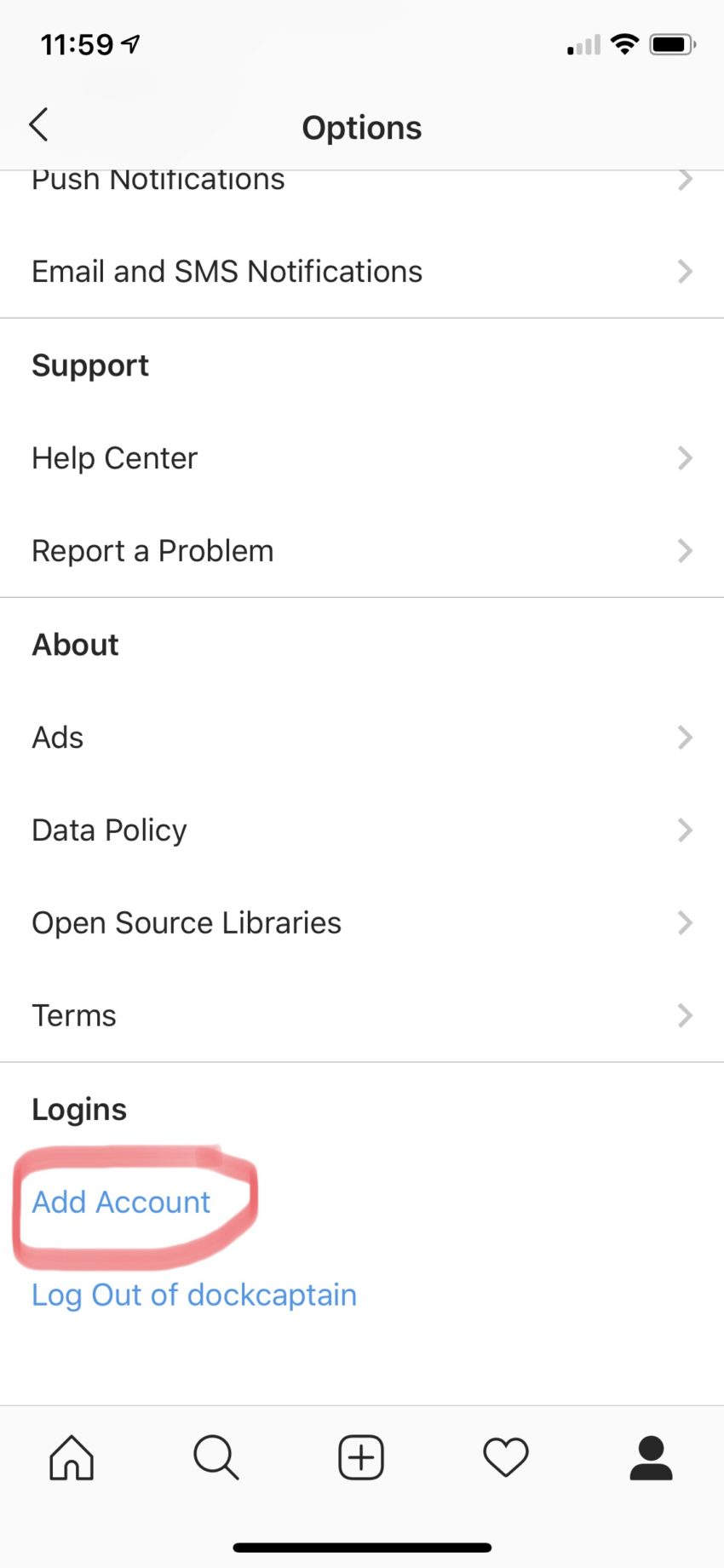The height and width of the screenshot is (1568, 724).
Task: Open the Profile person icon
Action: click(651, 1457)
